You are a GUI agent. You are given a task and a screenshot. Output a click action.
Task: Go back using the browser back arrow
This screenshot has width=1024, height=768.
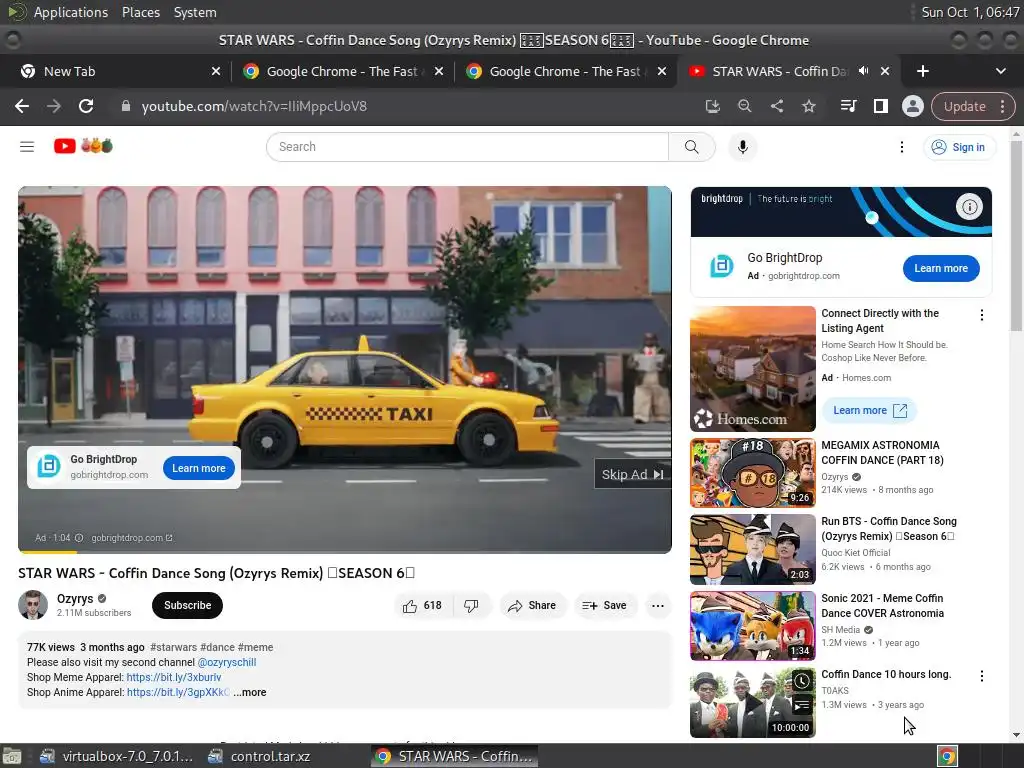[x=22, y=106]
